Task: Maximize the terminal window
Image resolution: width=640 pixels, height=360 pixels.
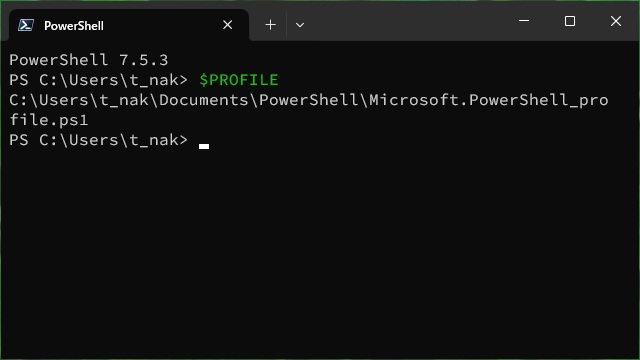Action: [x=570, y=21]
